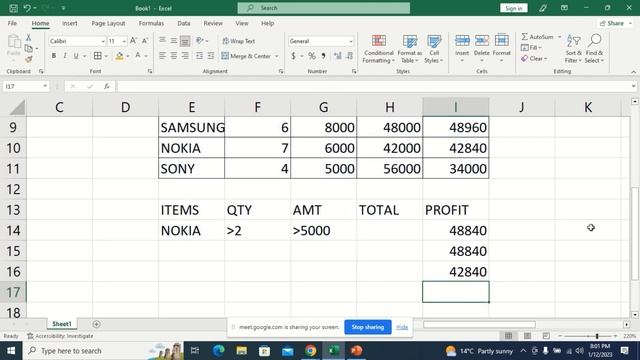This screenshot has width=640, height=360.
Task: Click Insert Function fx icon
Action: [107, 86]
